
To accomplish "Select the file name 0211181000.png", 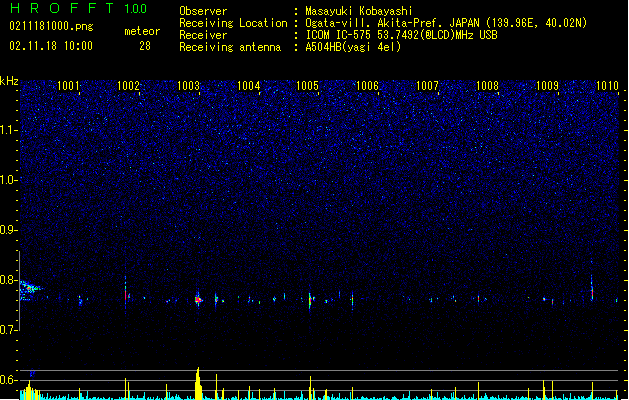I will (51, 26).
